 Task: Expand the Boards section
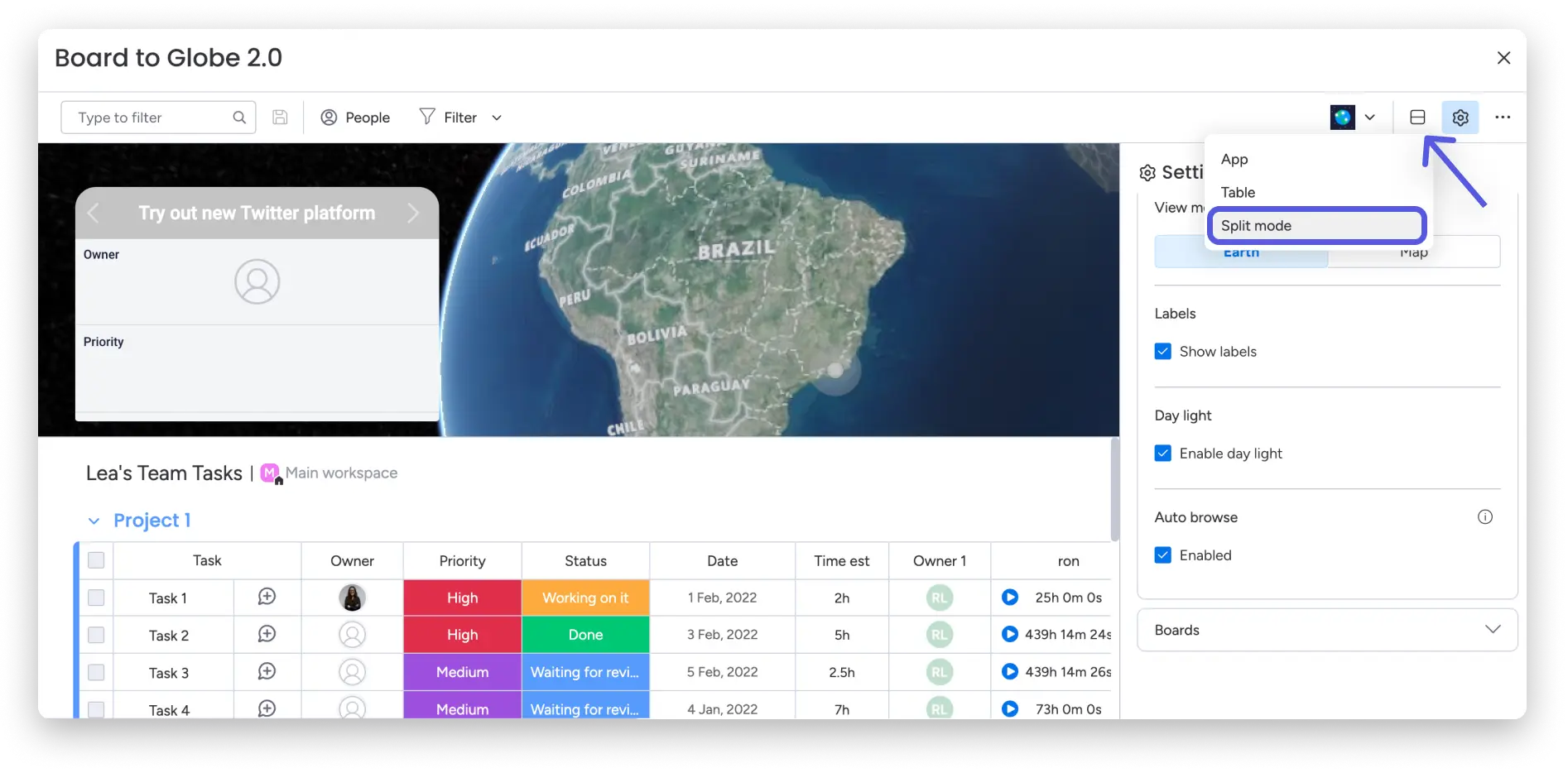1327,630
